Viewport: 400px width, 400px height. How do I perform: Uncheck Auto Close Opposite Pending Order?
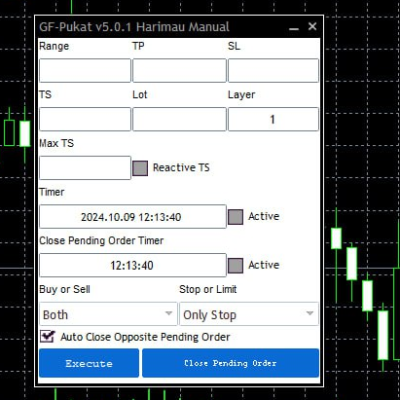[47, 336]
